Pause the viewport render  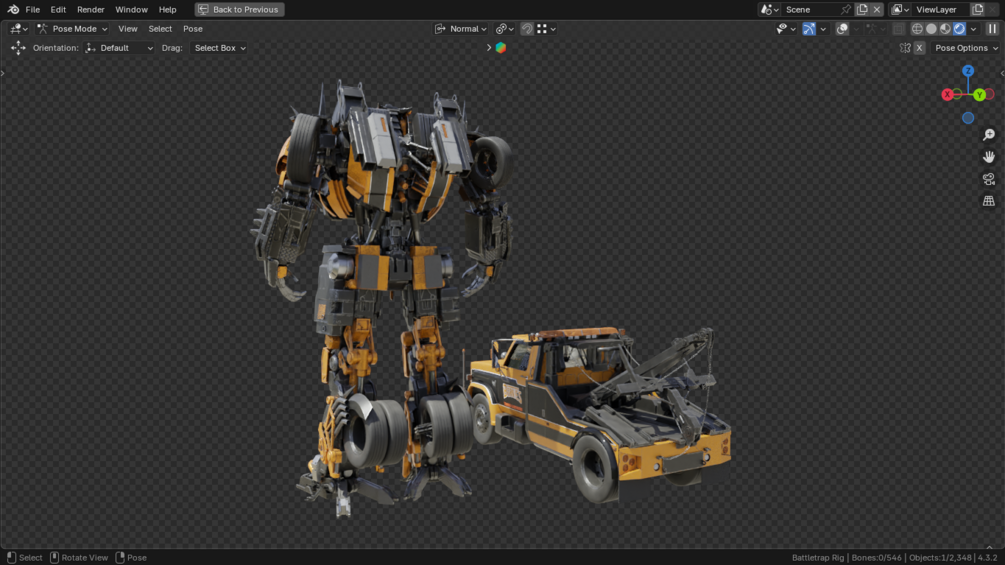tap(992, 29)
